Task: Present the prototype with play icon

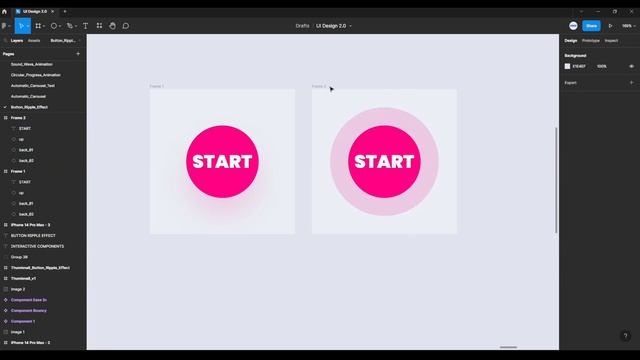Action: (610, 26)
